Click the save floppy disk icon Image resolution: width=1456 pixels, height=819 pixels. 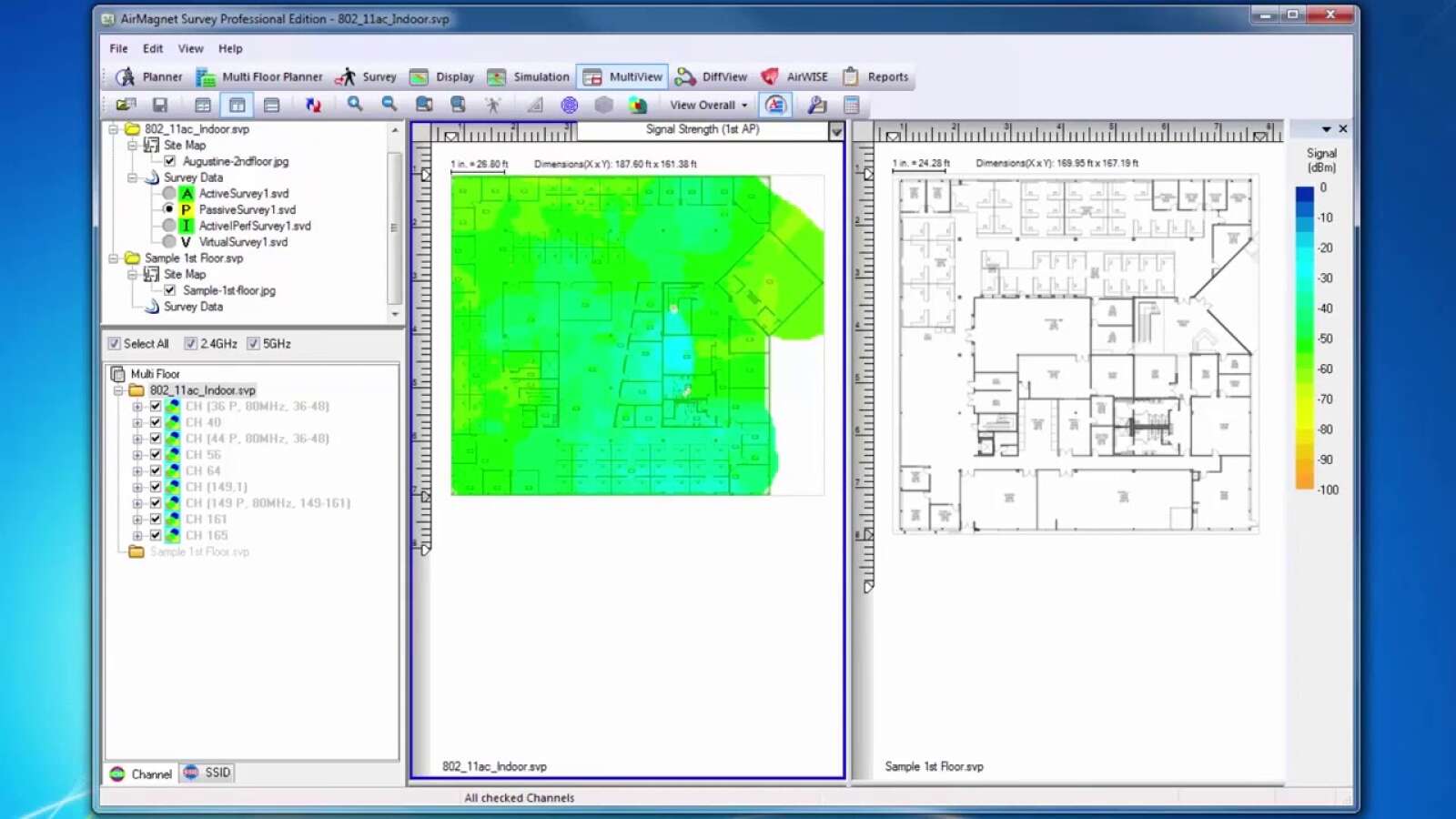click(160, 105)
